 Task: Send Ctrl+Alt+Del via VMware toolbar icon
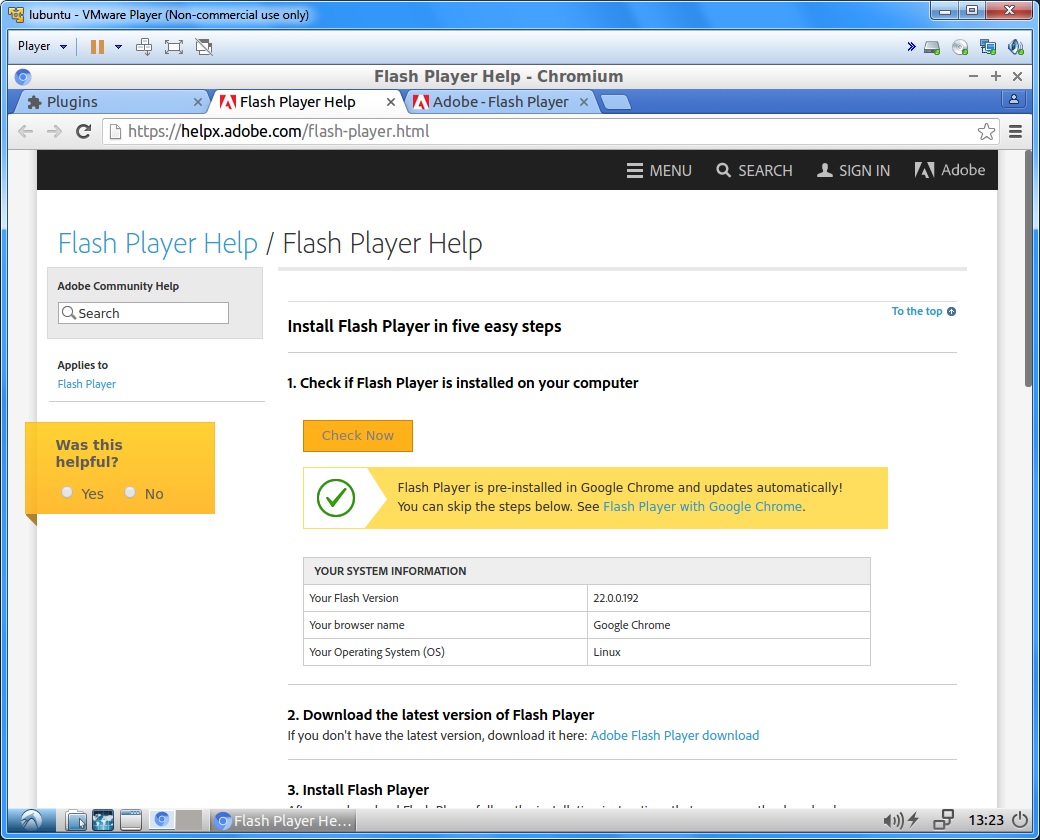144,46
